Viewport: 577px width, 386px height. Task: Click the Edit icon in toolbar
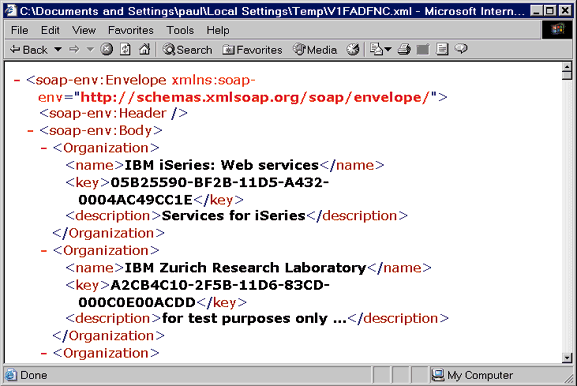pos(423,49)
